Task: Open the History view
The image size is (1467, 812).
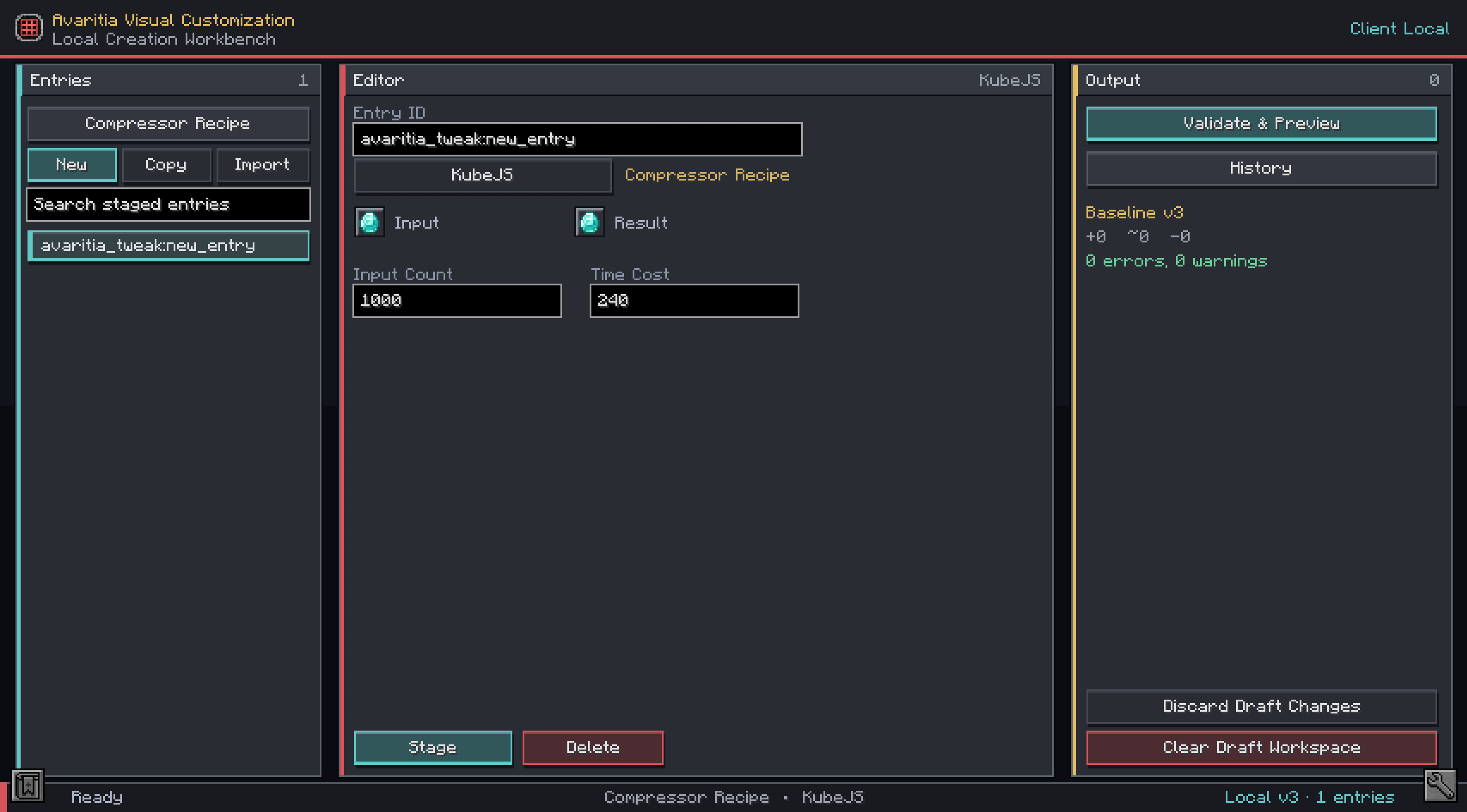Action: (x=1261, y=168)
